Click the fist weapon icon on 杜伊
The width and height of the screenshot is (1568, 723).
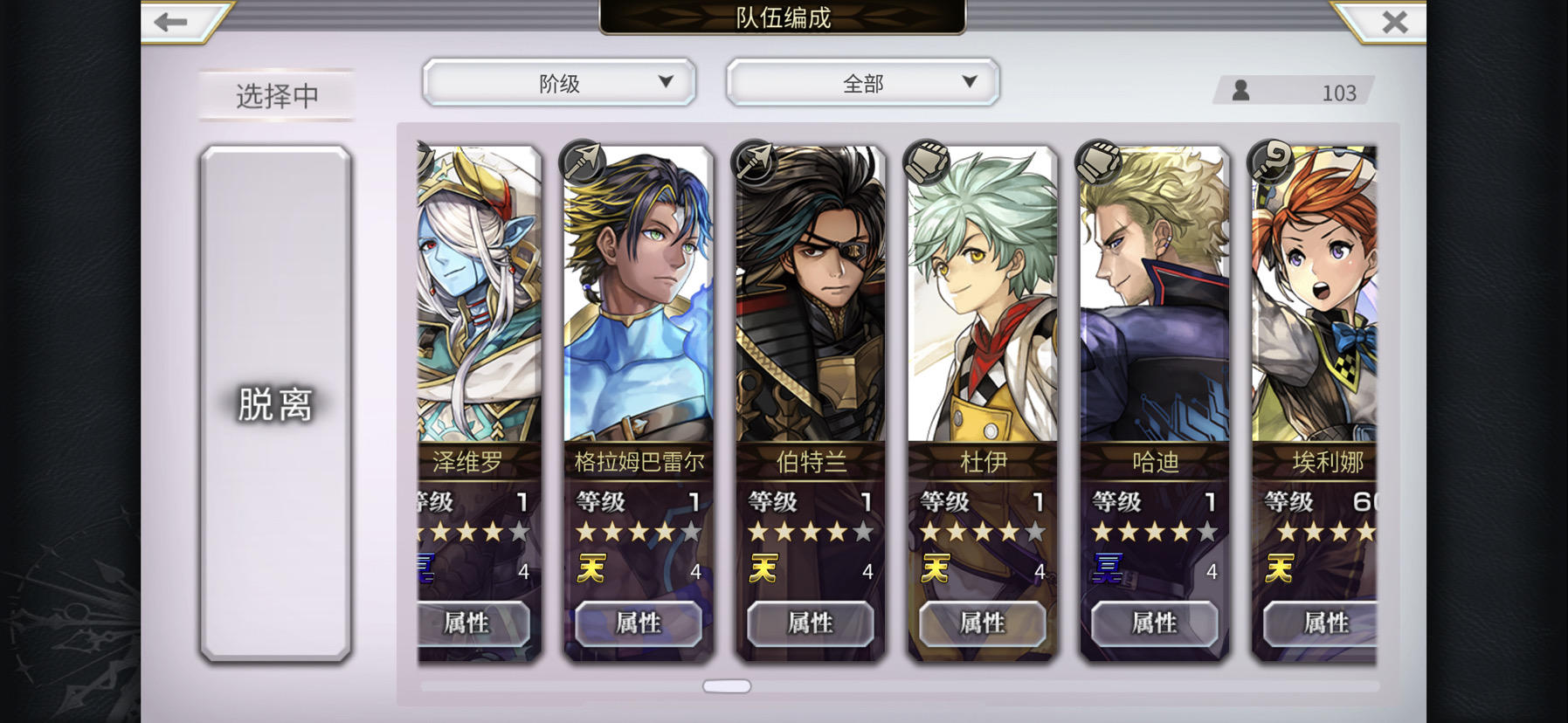926,161
